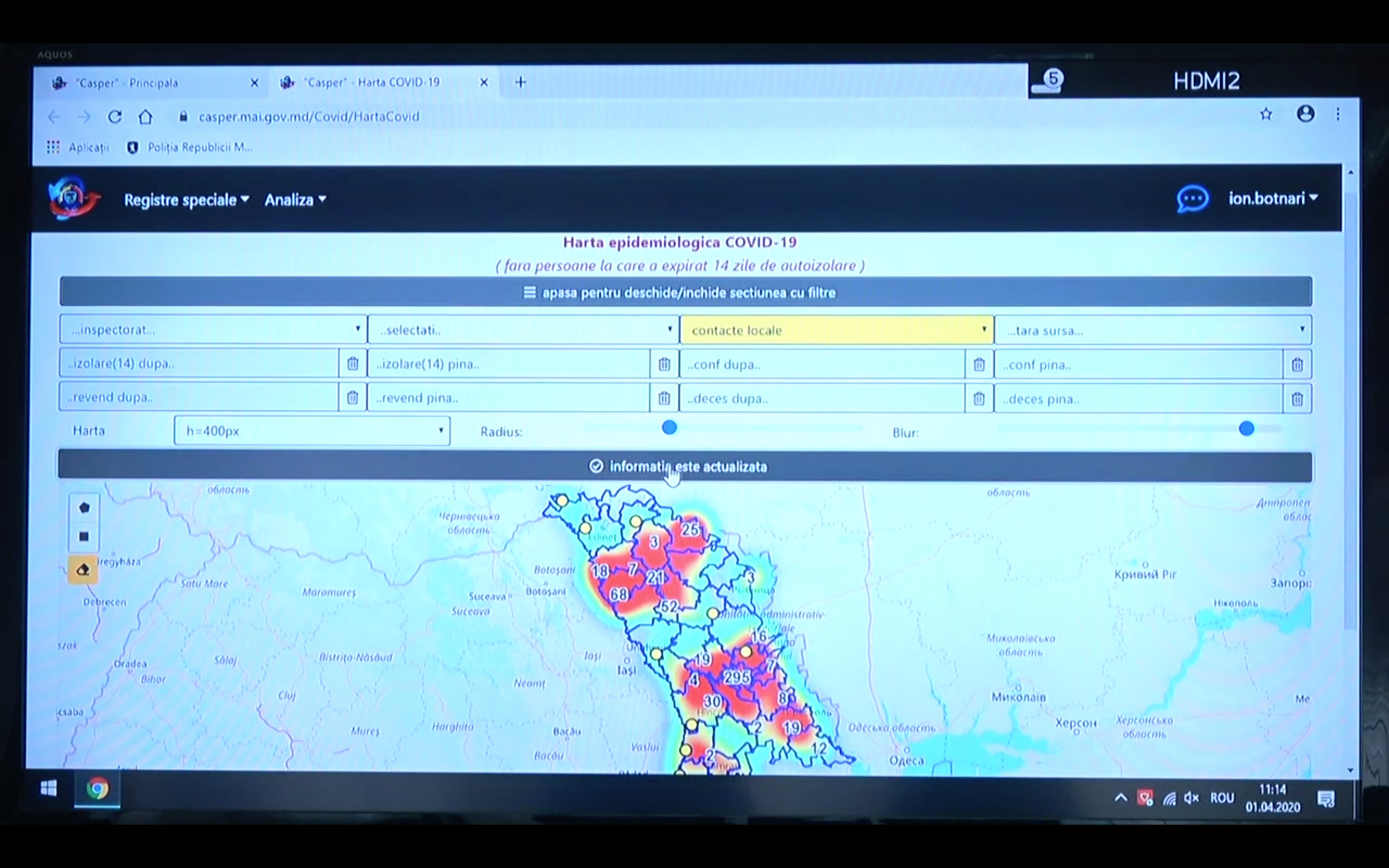Click the izolare(14) dupa input field
Viewport: 1389px width, 868px height.
coord(199,364)
